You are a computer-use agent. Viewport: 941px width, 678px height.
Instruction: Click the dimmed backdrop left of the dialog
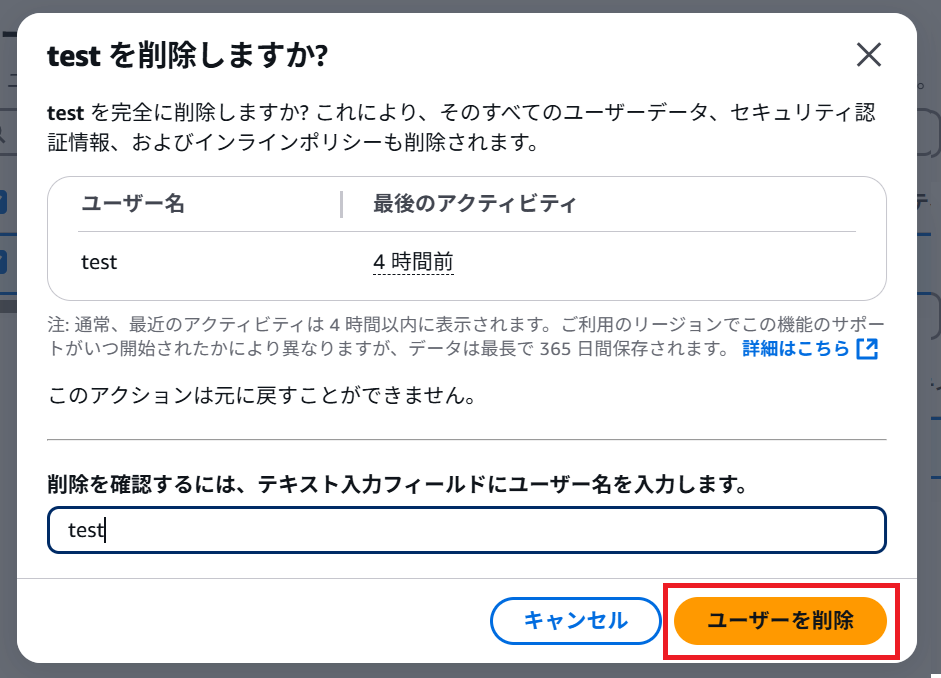[x=8, y=450]
